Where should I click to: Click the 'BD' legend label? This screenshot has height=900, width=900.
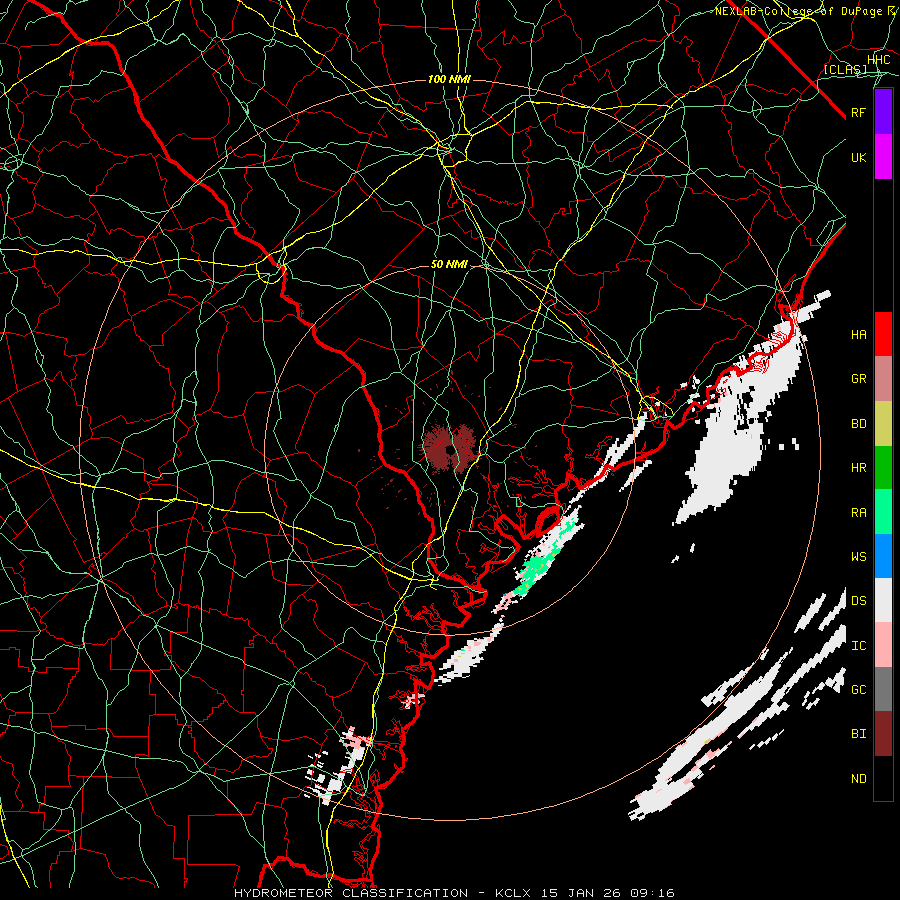(x=858, y=424)
